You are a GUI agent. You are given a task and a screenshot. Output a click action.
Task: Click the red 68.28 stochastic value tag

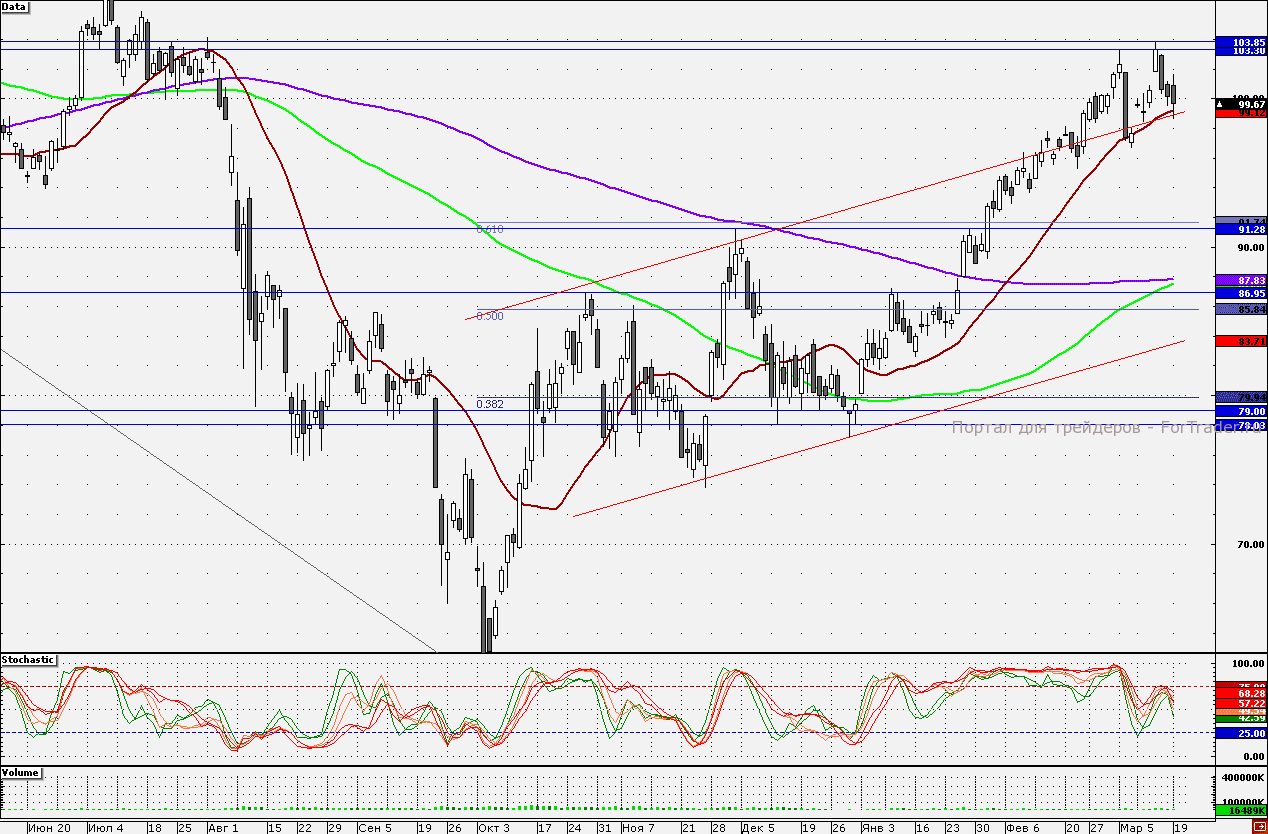(1241, 693)
